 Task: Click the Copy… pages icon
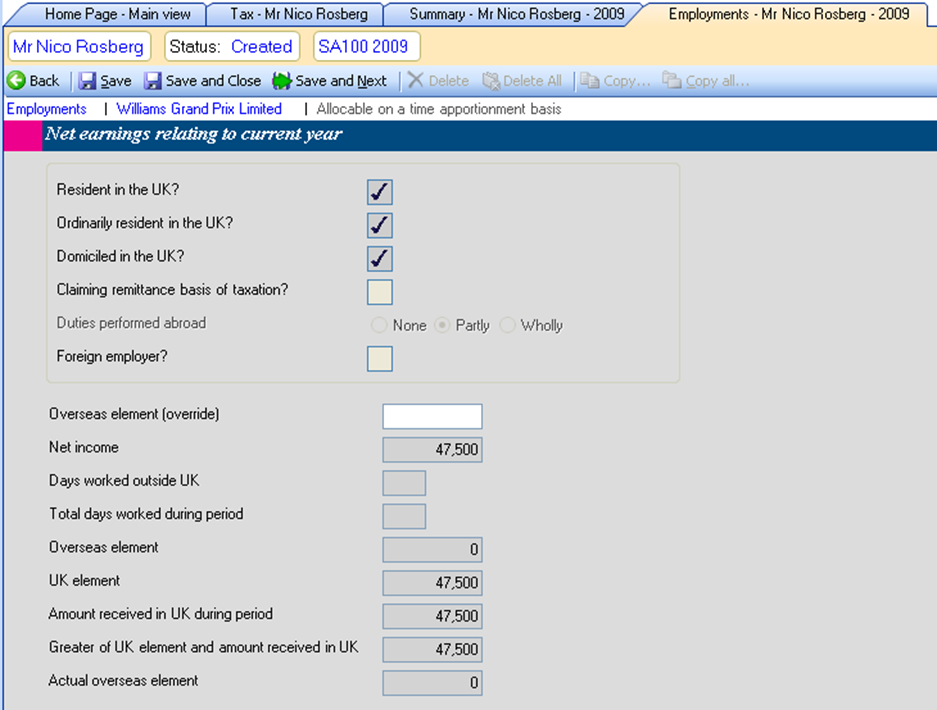point(590,81)
